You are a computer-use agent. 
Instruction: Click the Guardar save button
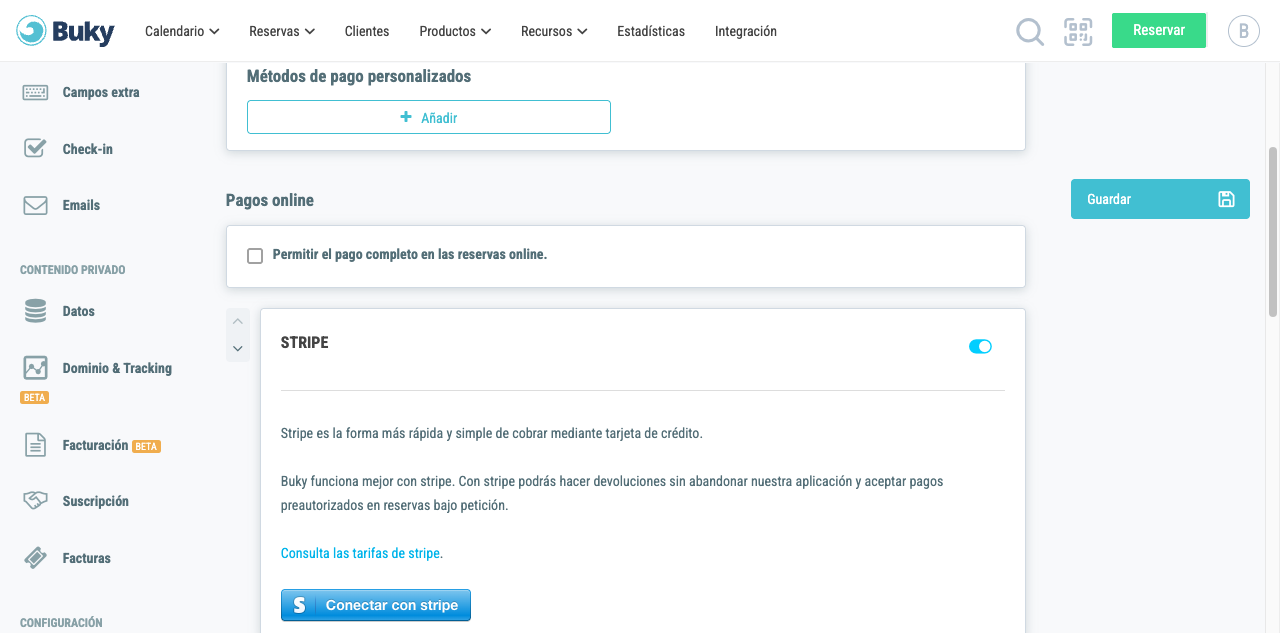(1160, 199)
